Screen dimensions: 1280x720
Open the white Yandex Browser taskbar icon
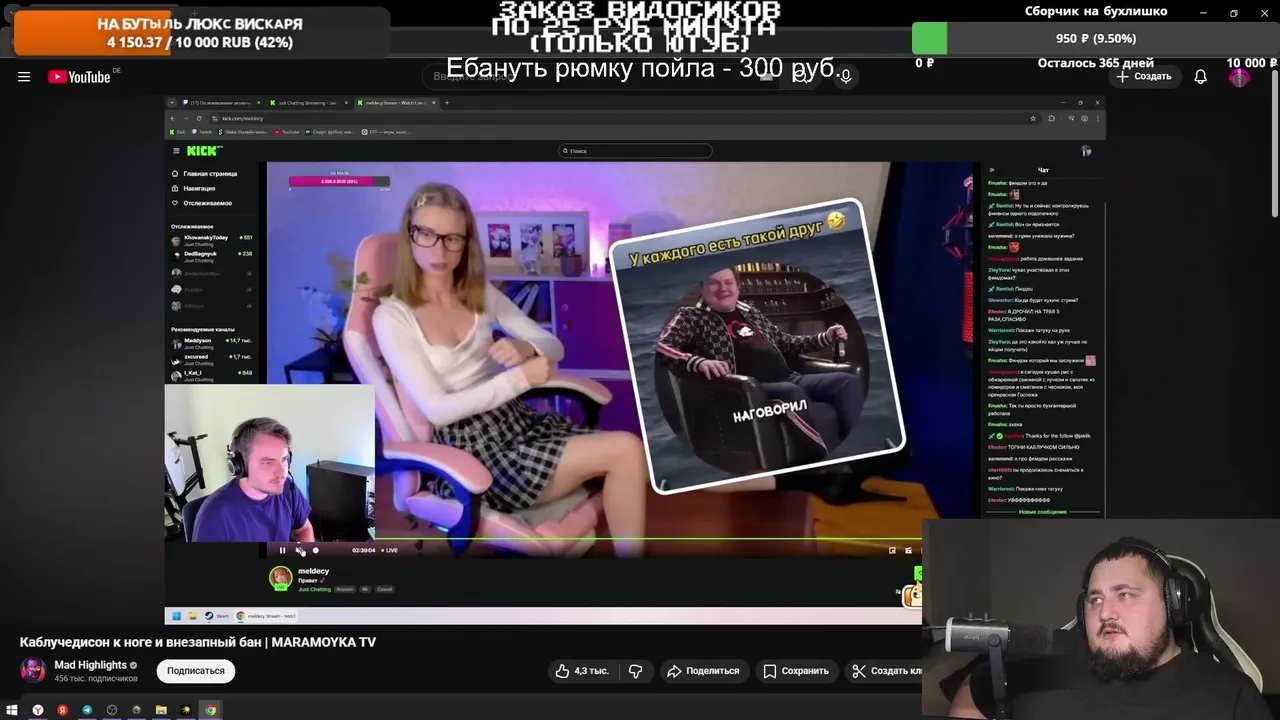38,710
